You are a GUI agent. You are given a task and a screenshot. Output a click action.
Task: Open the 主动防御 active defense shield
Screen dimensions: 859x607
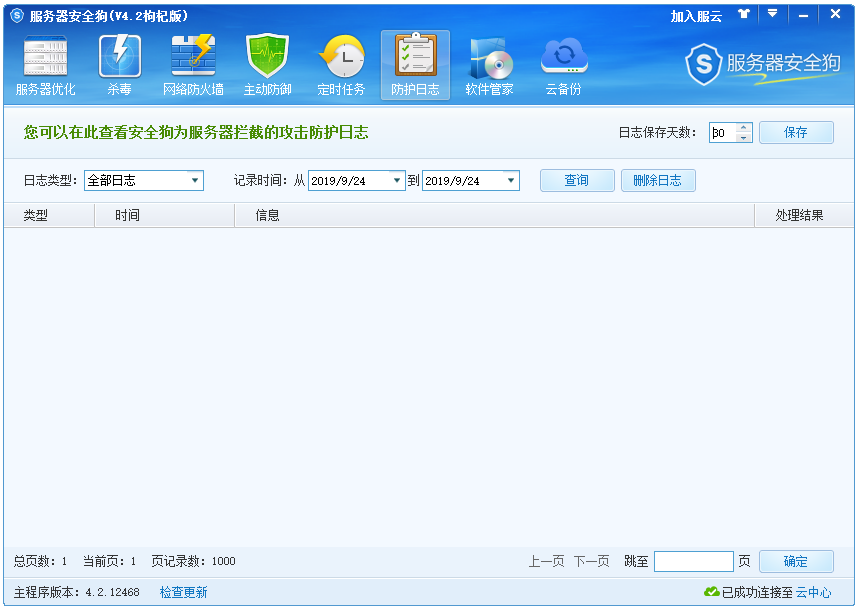click(x=267, y=65)
